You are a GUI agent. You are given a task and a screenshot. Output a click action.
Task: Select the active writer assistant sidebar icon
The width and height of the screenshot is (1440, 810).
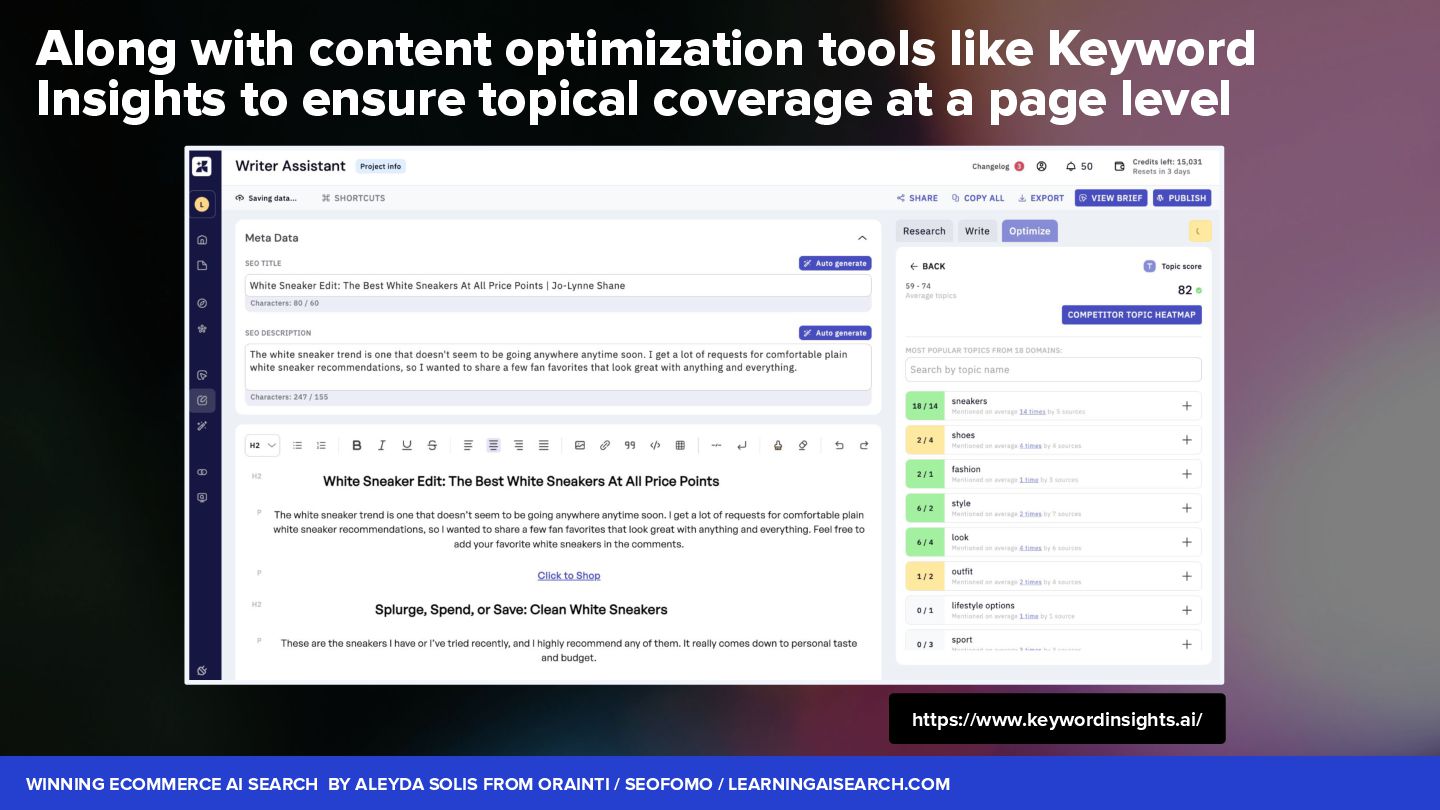click(x=202, y=400)
